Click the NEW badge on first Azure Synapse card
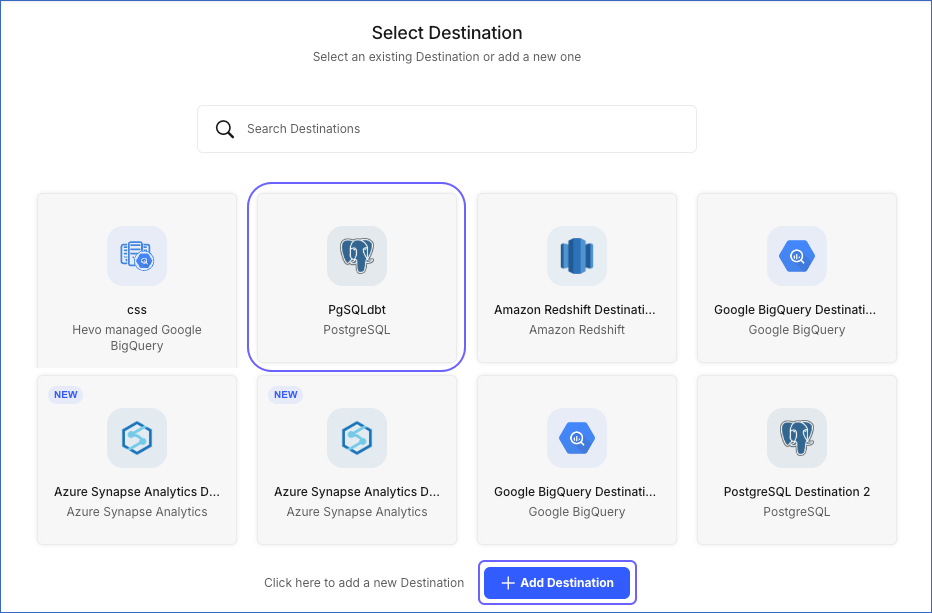Screen dimensions: 932x613 [65, 394]
